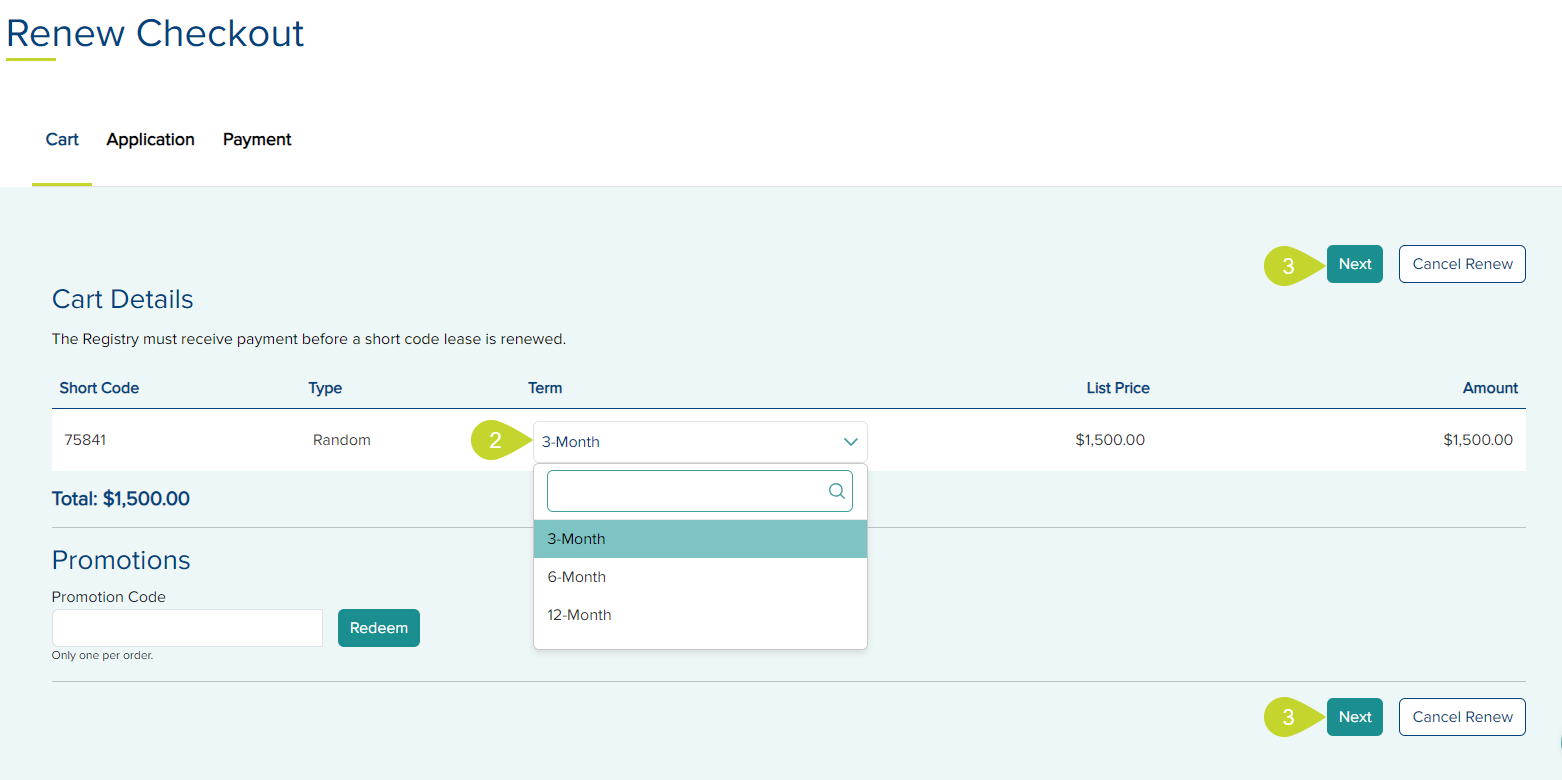Click inside the Promotion Code input field
The width and height of the screenshot is (1562, 780).
coord(186,627)
